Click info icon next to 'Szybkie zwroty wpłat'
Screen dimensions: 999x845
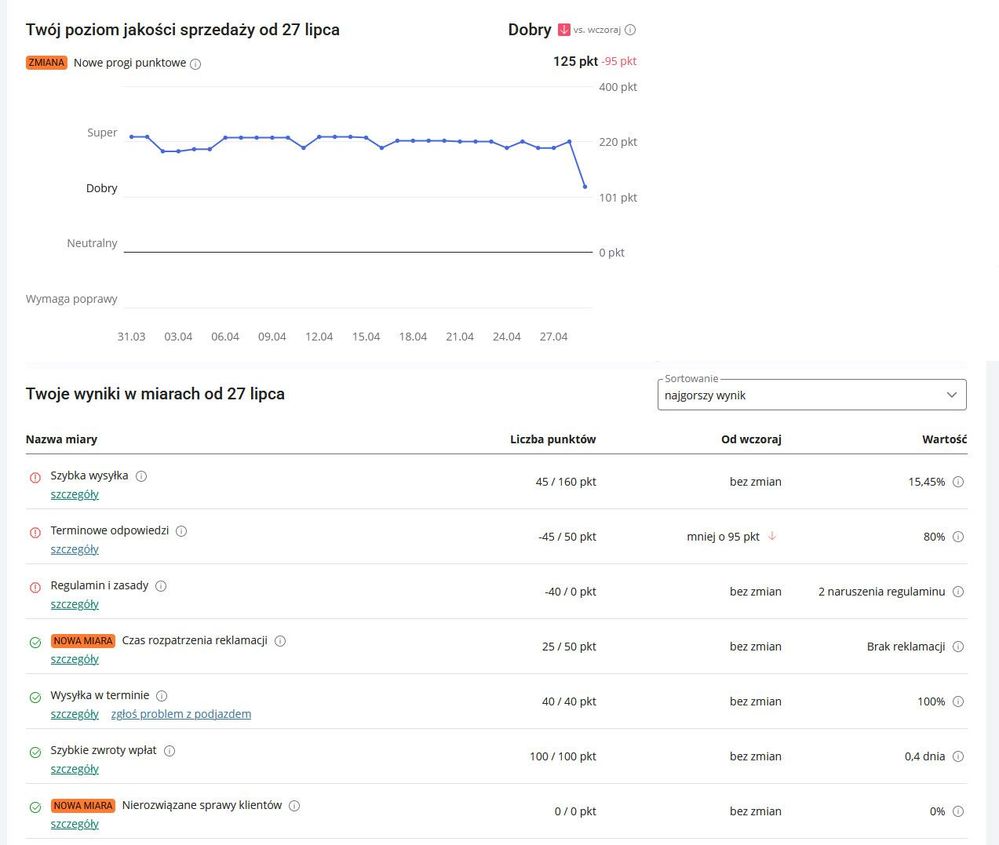click(x=169, y=751)
